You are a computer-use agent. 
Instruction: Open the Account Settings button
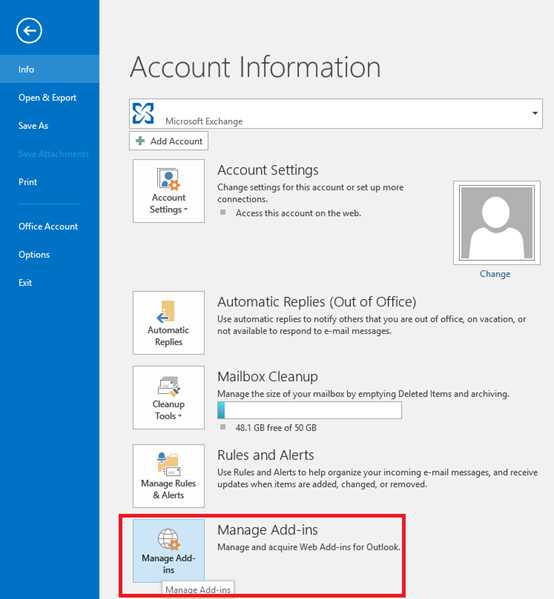point(168,191)
